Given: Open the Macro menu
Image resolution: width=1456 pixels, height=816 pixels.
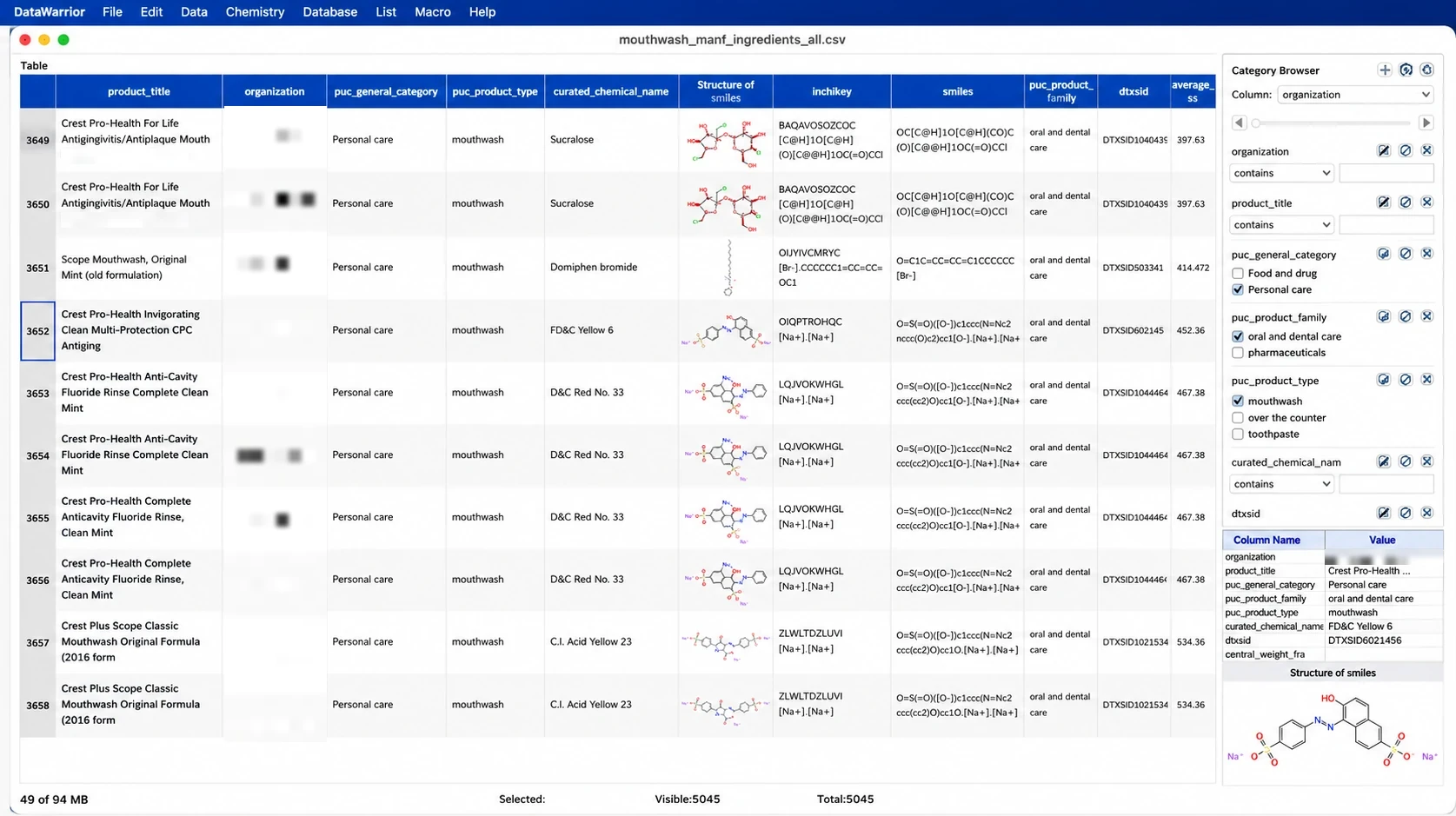Looking at the screenshot, I should click(x=432, y=12).
